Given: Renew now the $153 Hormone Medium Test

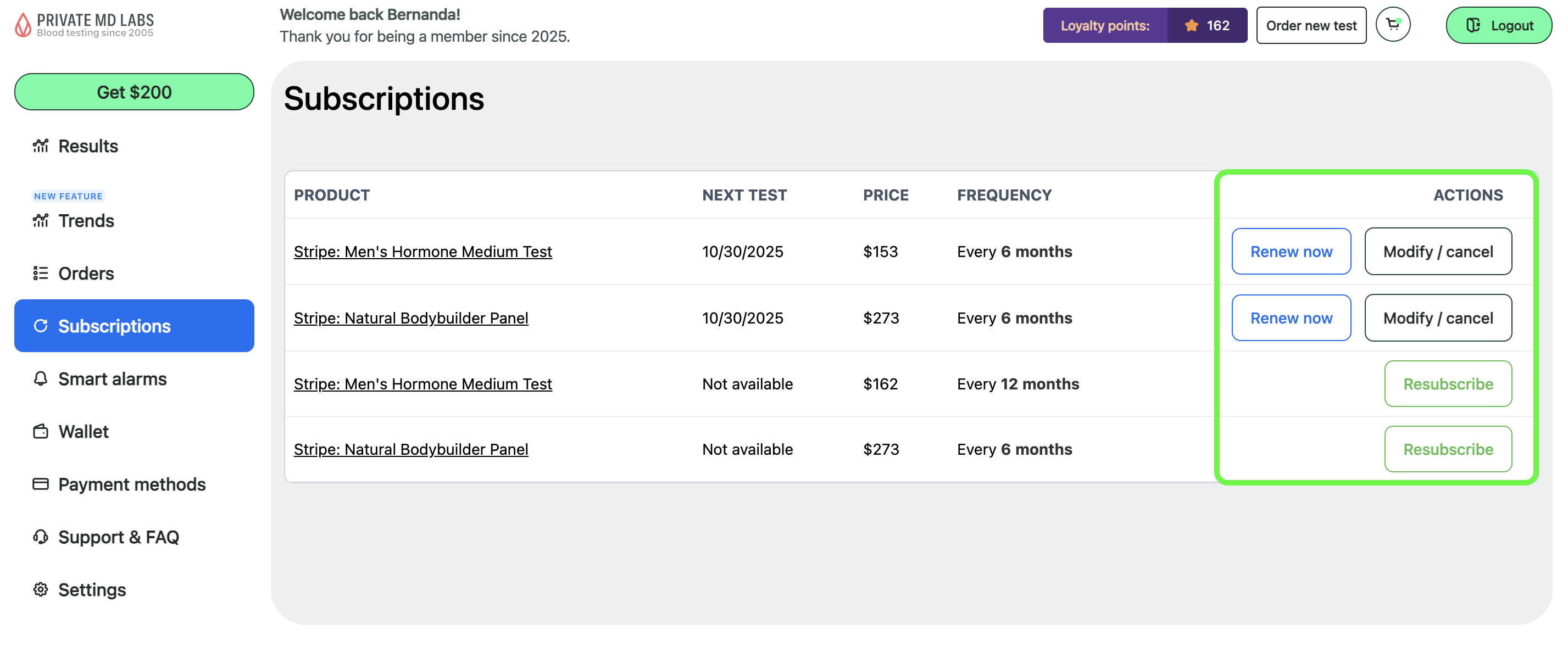Looking at the screenshot, I should 1291,252.
